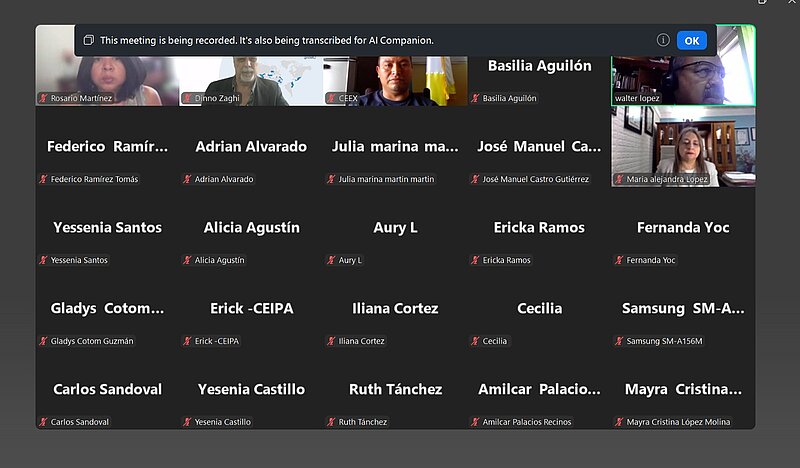Select walter lopez's active speaker video
Image resolution: width=800 pixels, height=468 pixels.
(x=683, y=72)
